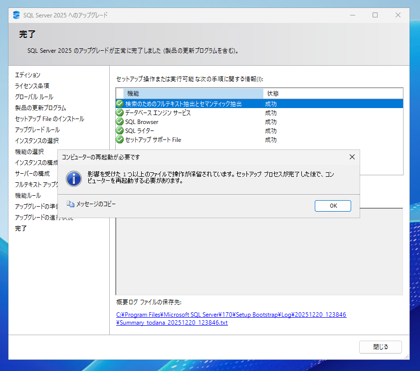Minimize the SQL Server 2025 upgrade window
The height and width of the screenshot is (371, 420).
pos(353,15)
